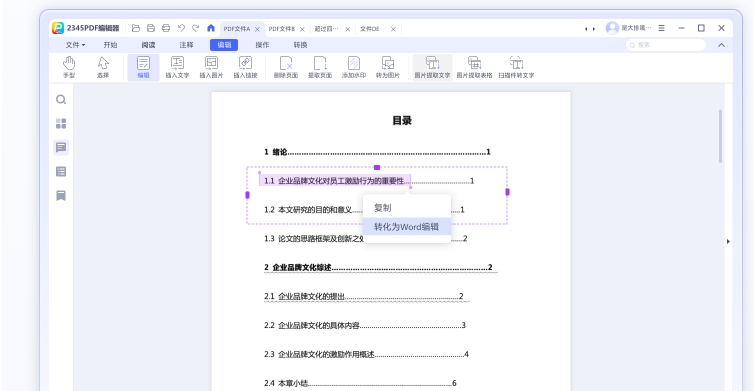Image resolution: width=754 pixels, height=391 pixels.
Task: Switch to the PDF文件A document tab
Action: coord(237,29)
